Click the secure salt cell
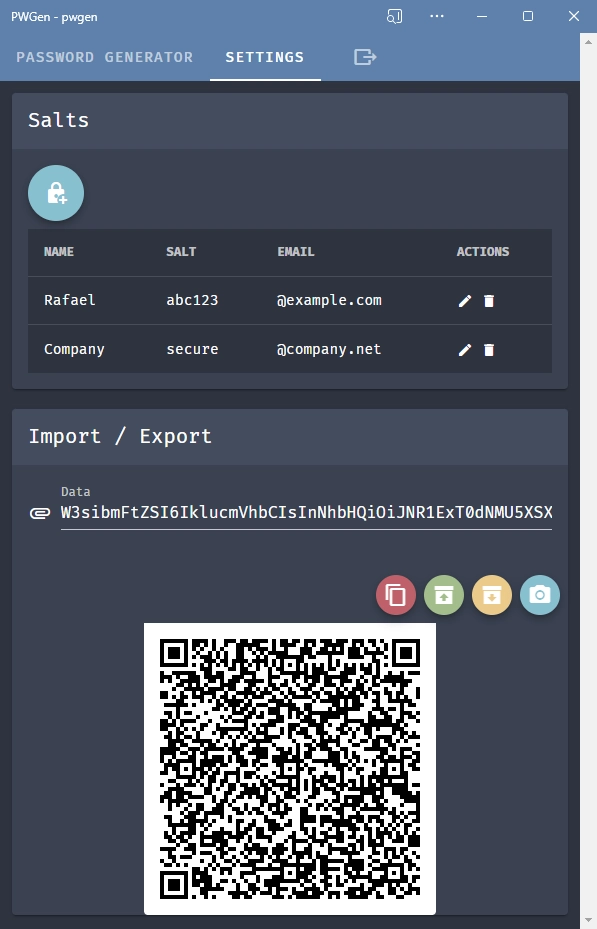The width and height of the screenshot is (597, 929). (192, 350)
